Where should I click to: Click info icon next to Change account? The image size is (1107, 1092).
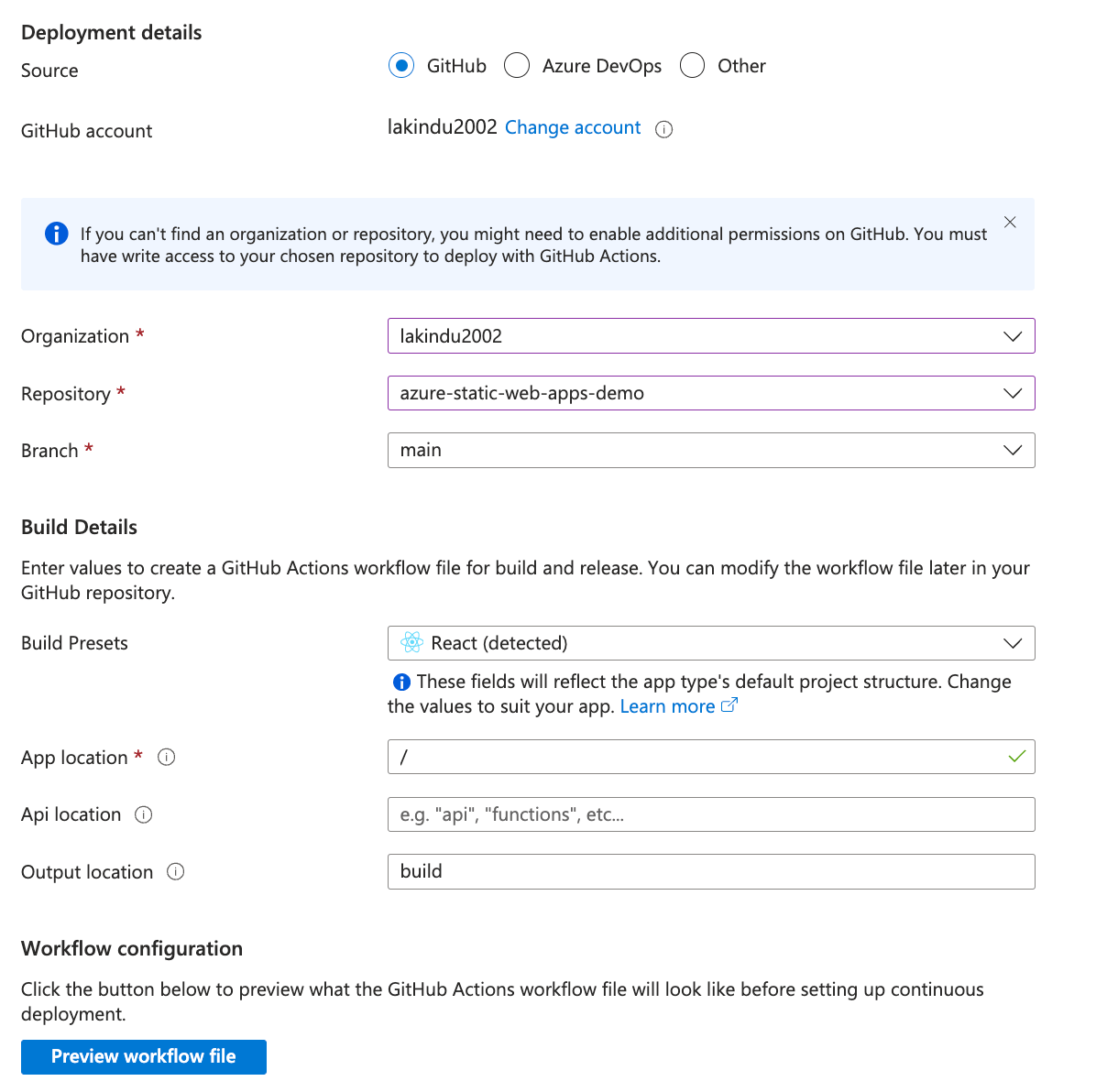tap(664, 129)
